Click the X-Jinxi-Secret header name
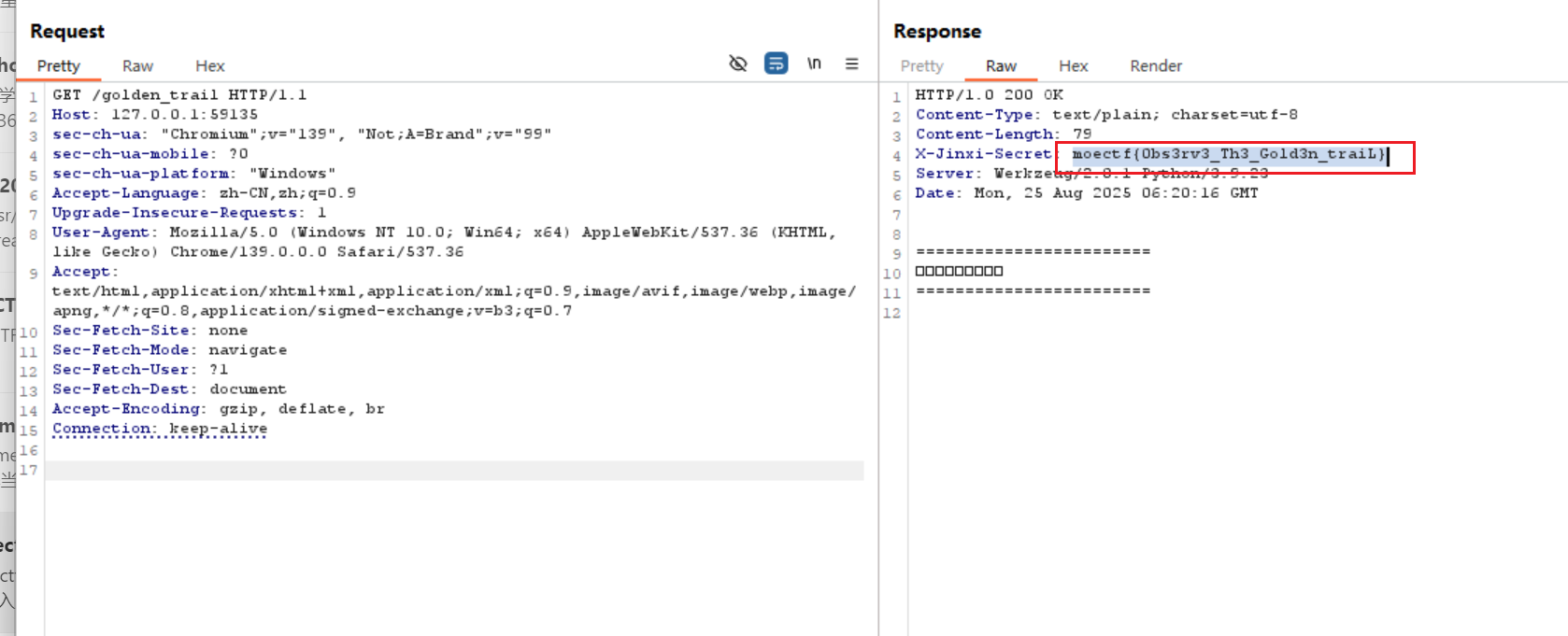The width and height of the screenshot is (1568, 636). [x=982, y=154]
